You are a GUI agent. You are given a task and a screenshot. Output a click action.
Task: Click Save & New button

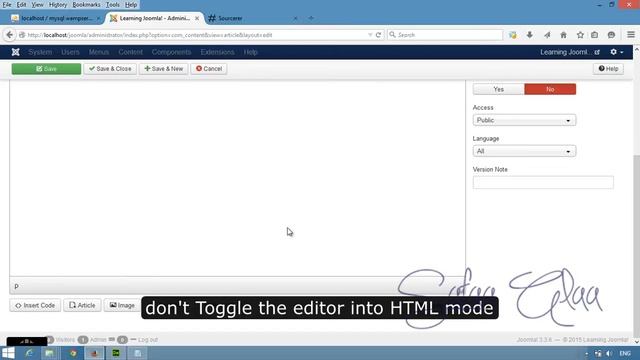pyautogui.click(x=164, y=69)
